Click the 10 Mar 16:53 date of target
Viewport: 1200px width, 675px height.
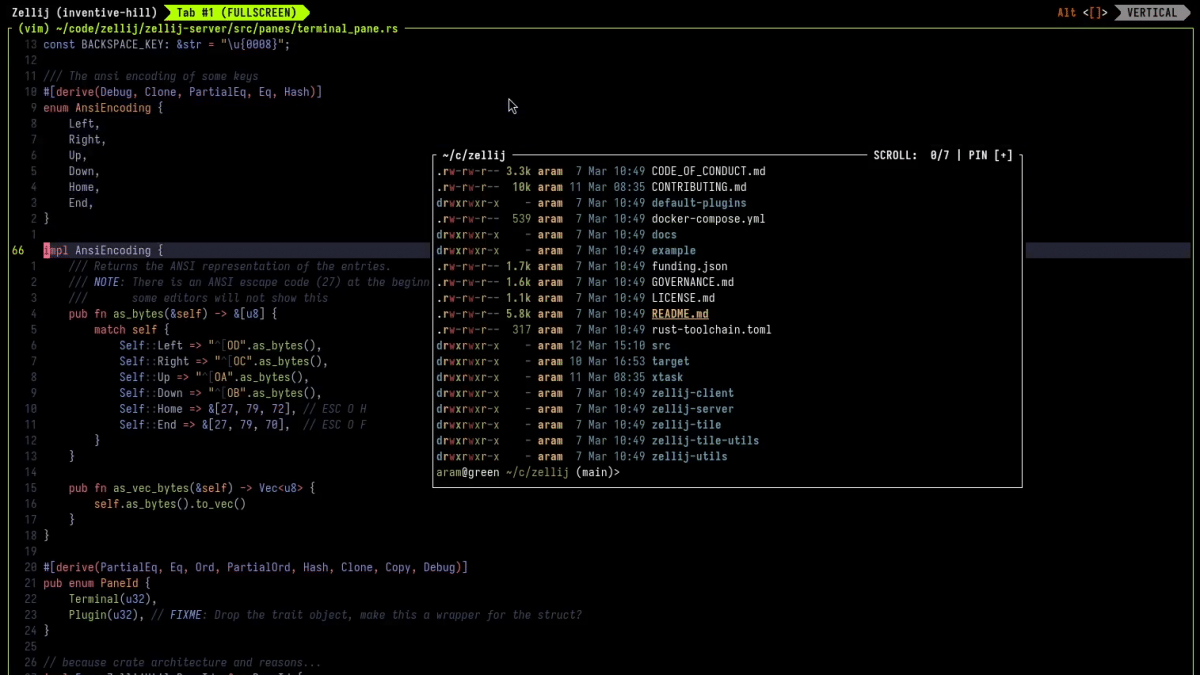pos(607,362)
